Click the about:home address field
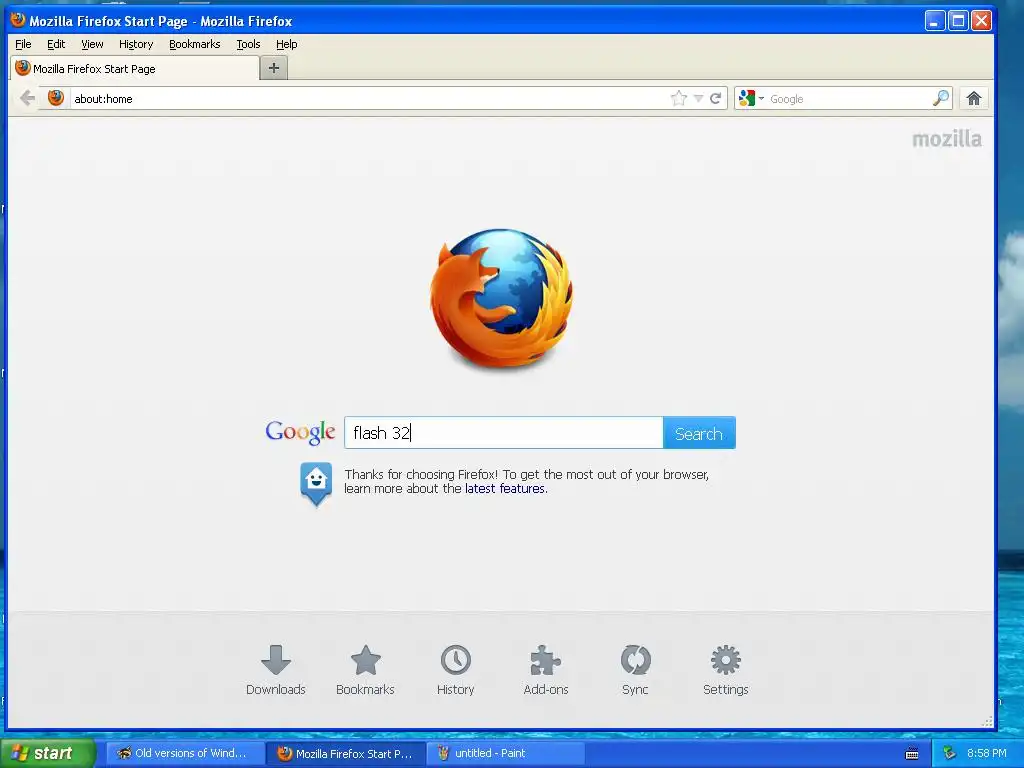Image resolution: width=1024 pixels, height=768 pixels. 369,99
